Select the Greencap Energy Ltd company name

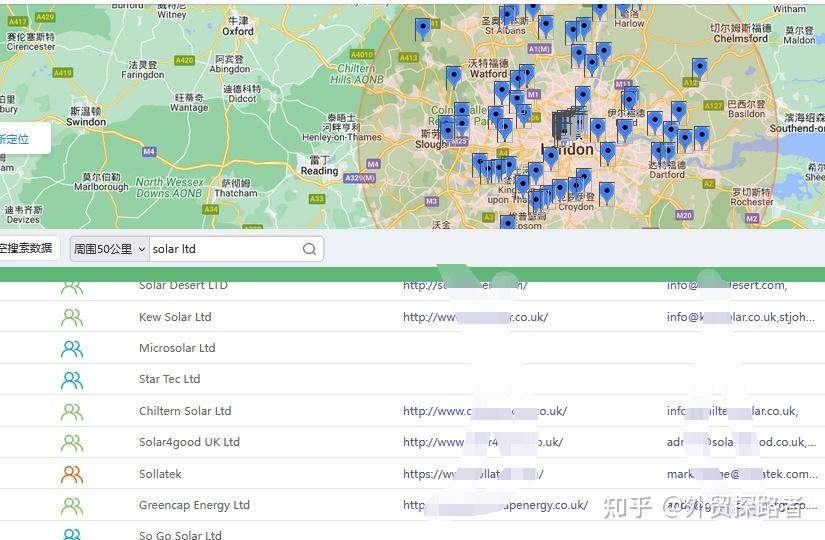point(194,505)
